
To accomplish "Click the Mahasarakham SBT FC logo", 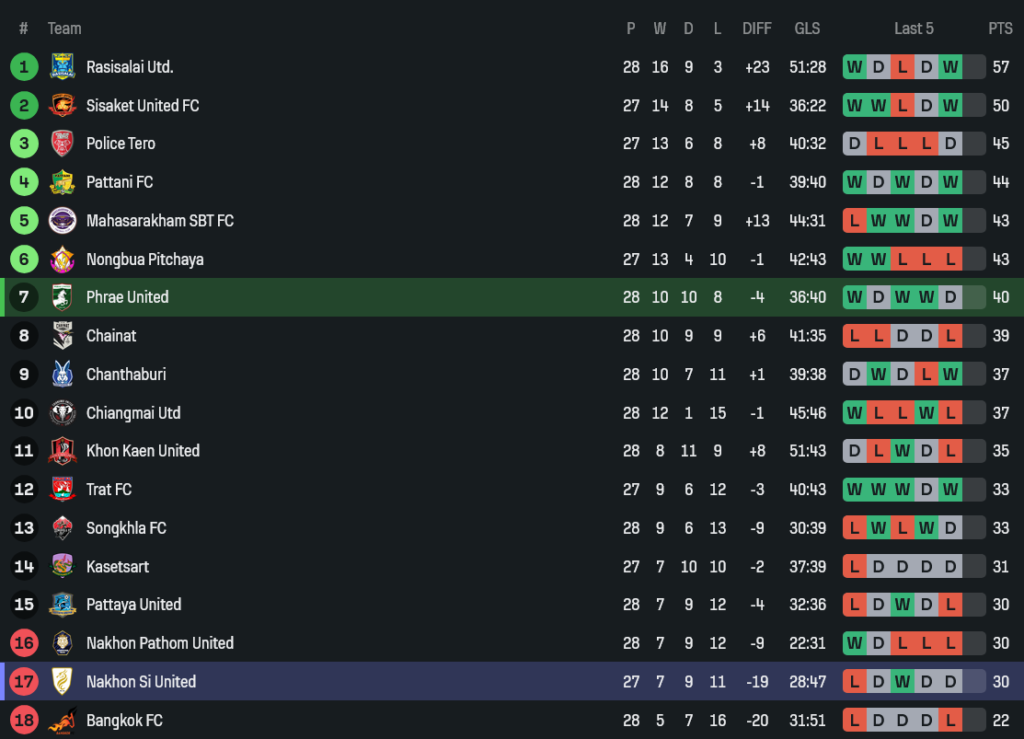I will coord(62,220).
